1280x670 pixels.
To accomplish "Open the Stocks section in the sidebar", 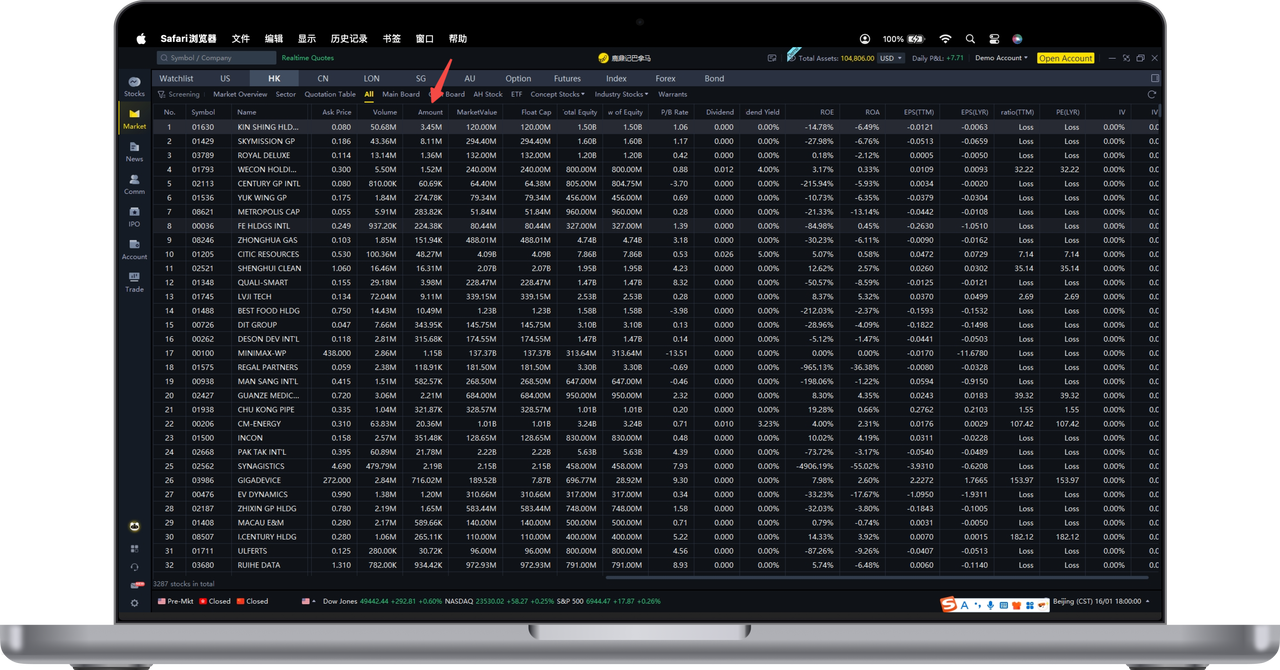I will [x=134, y=86].
